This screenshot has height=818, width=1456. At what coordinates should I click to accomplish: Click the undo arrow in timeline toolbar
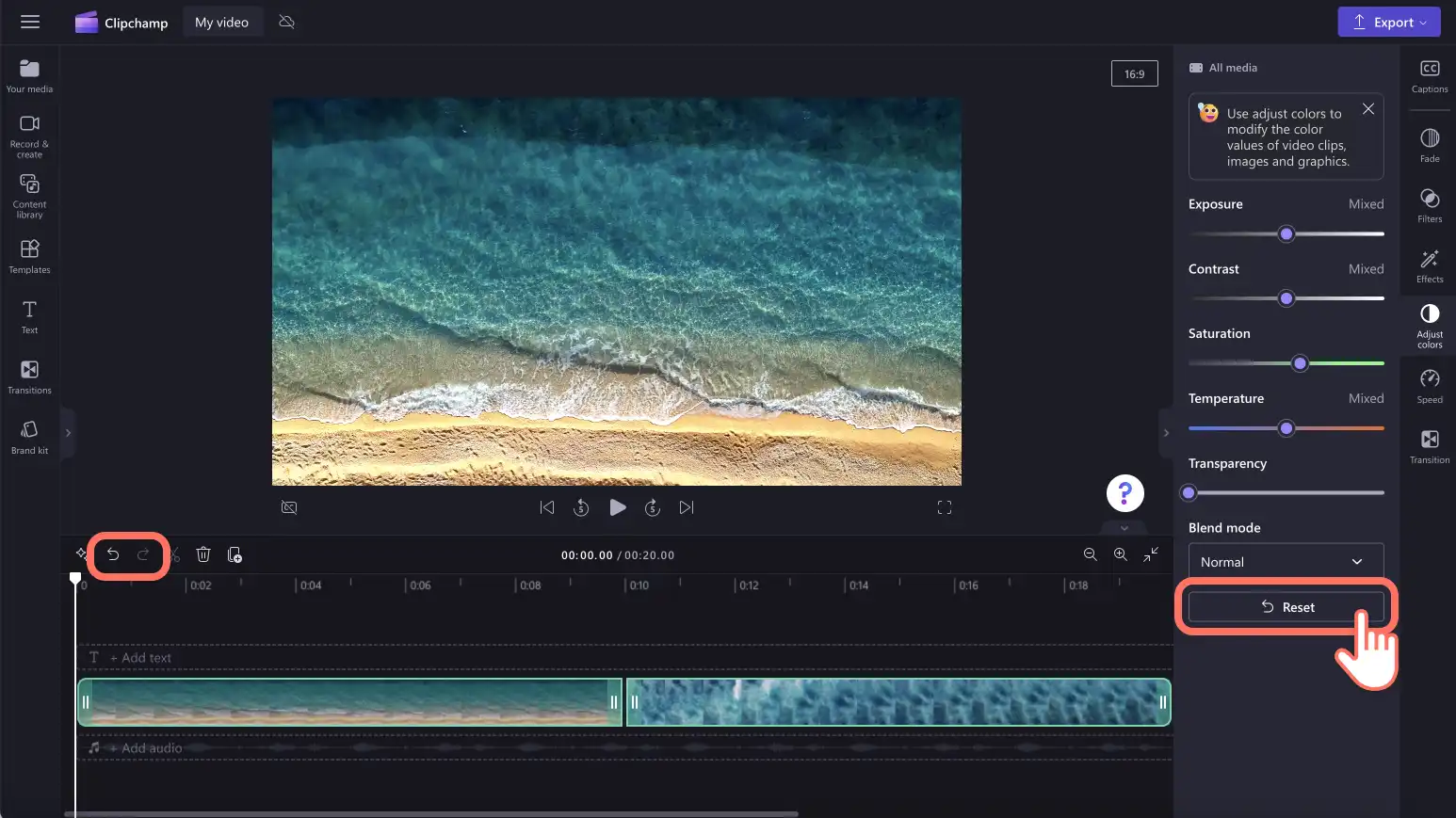click(113, 554)
